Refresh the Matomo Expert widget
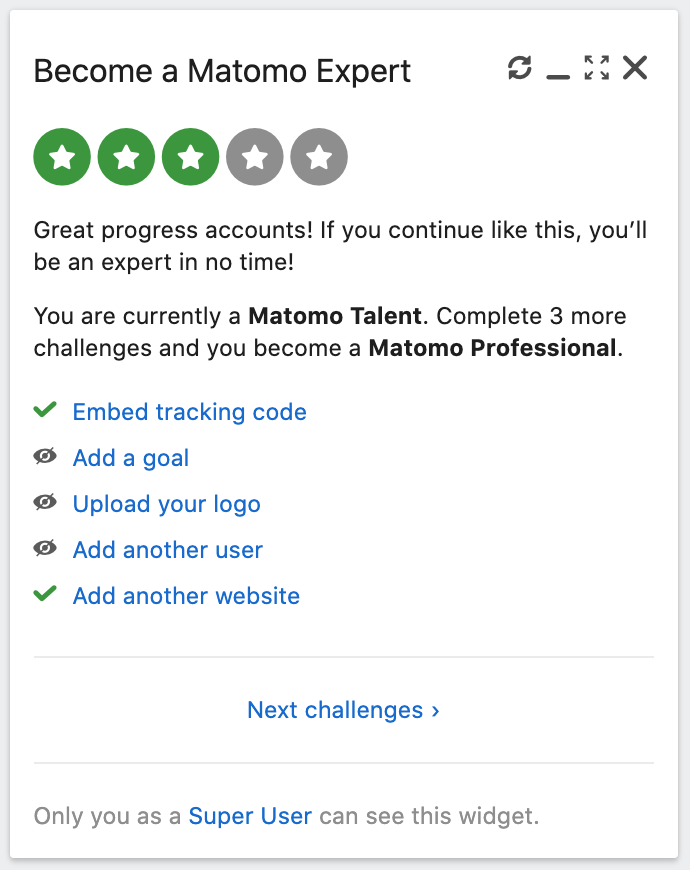This screenshot has height=870, width=690. point(519,69)
